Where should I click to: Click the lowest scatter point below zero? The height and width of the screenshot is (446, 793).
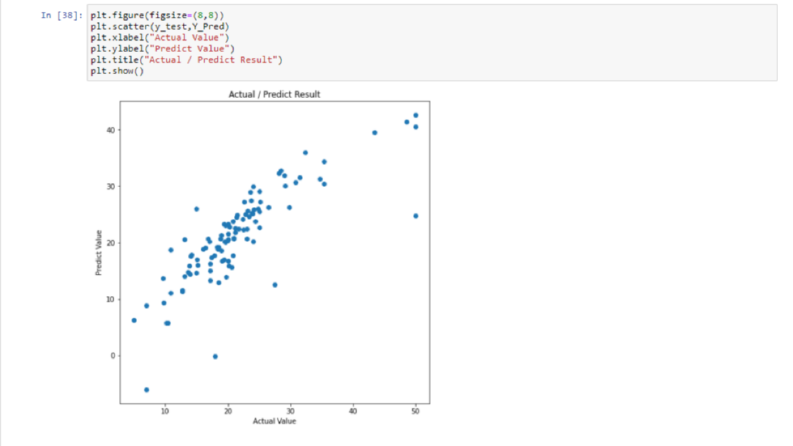[147, 390]
